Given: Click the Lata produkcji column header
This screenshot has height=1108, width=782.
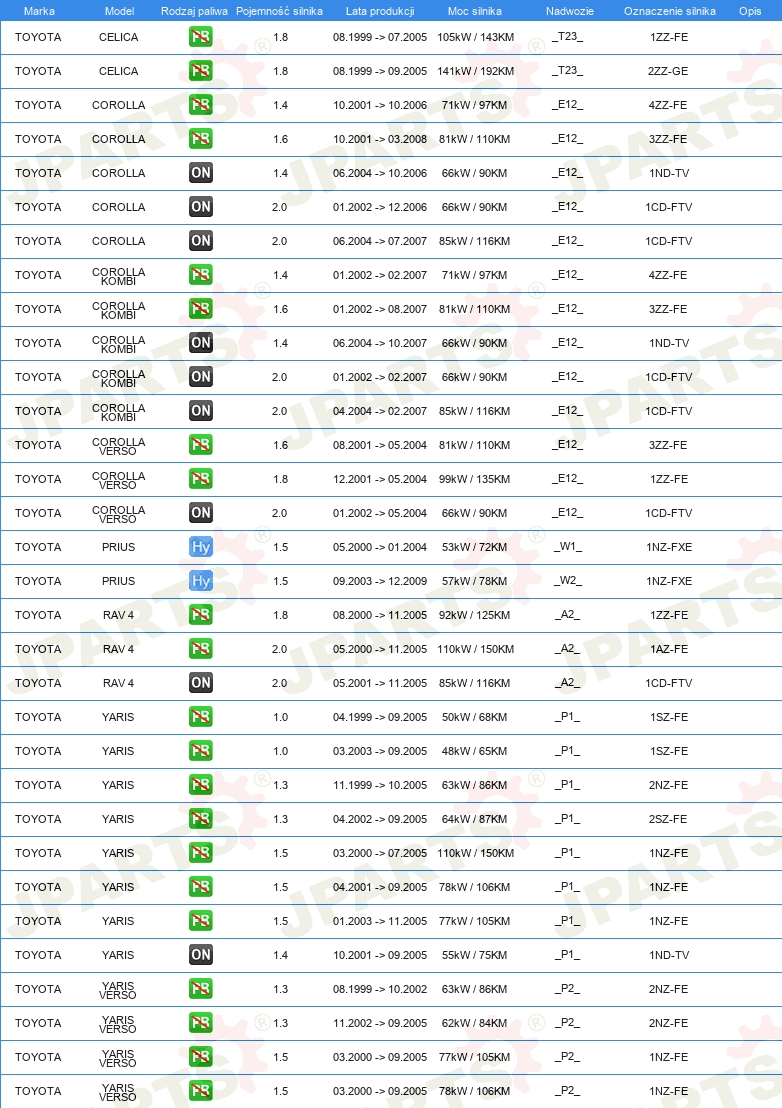Looking at the screenshot, I should tap(380, 11).
